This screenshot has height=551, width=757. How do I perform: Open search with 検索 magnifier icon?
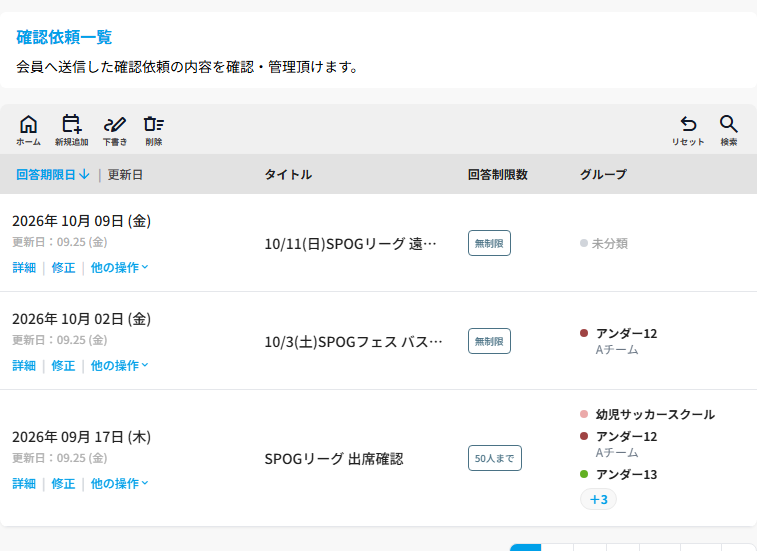729,130
